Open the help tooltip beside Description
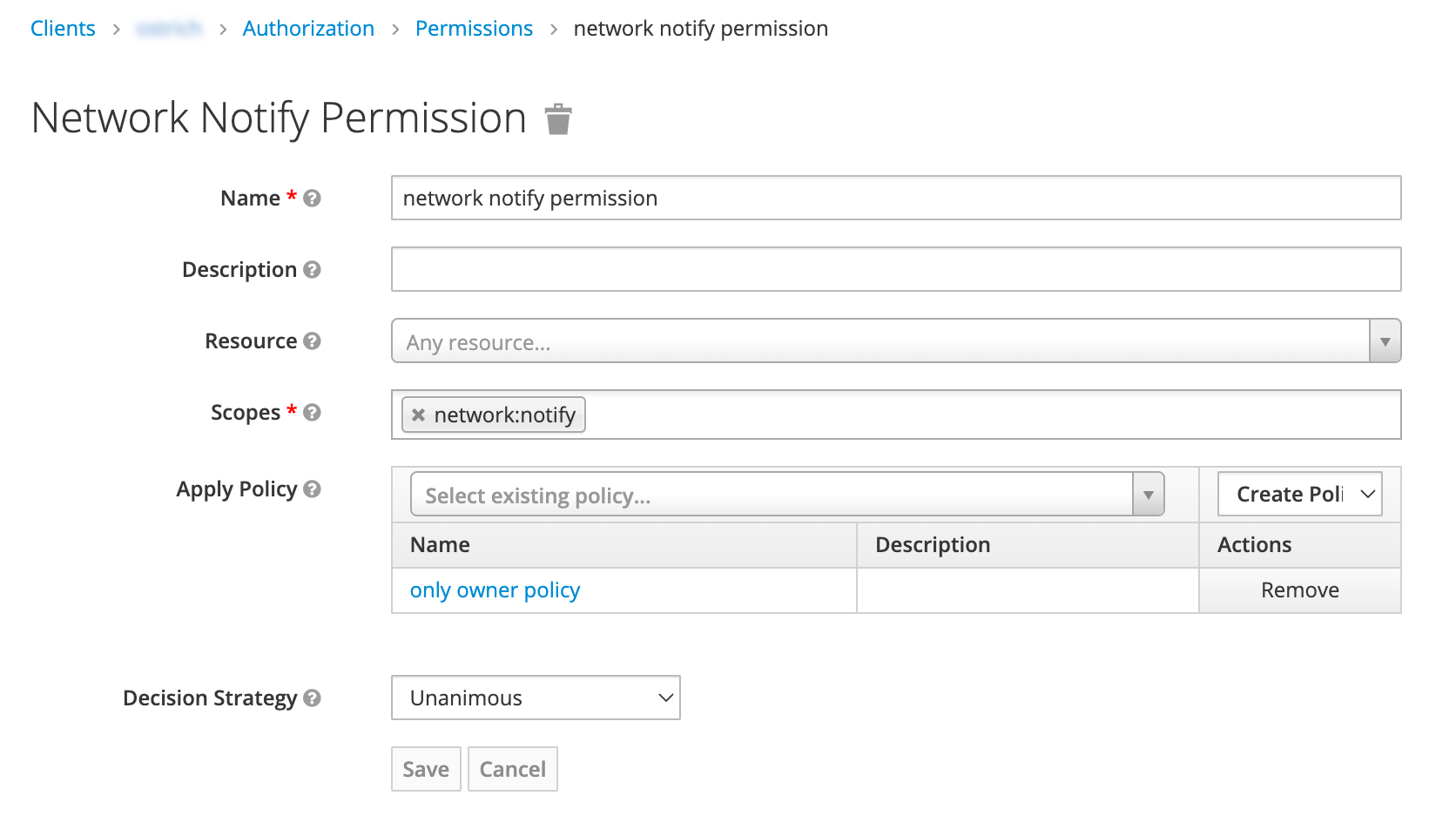The width and height of the screenshot is (1456, 836). 314,270
